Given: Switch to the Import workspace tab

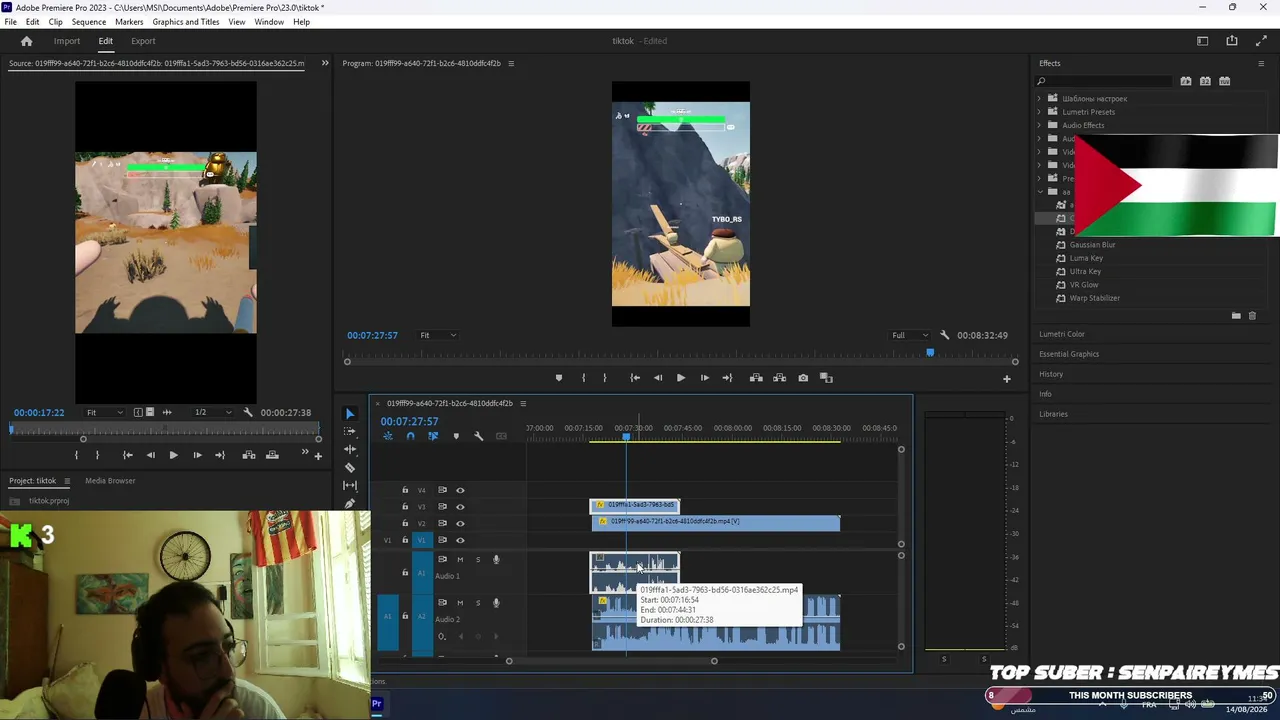Looking at the screenshot, I should tap(67, 41).
